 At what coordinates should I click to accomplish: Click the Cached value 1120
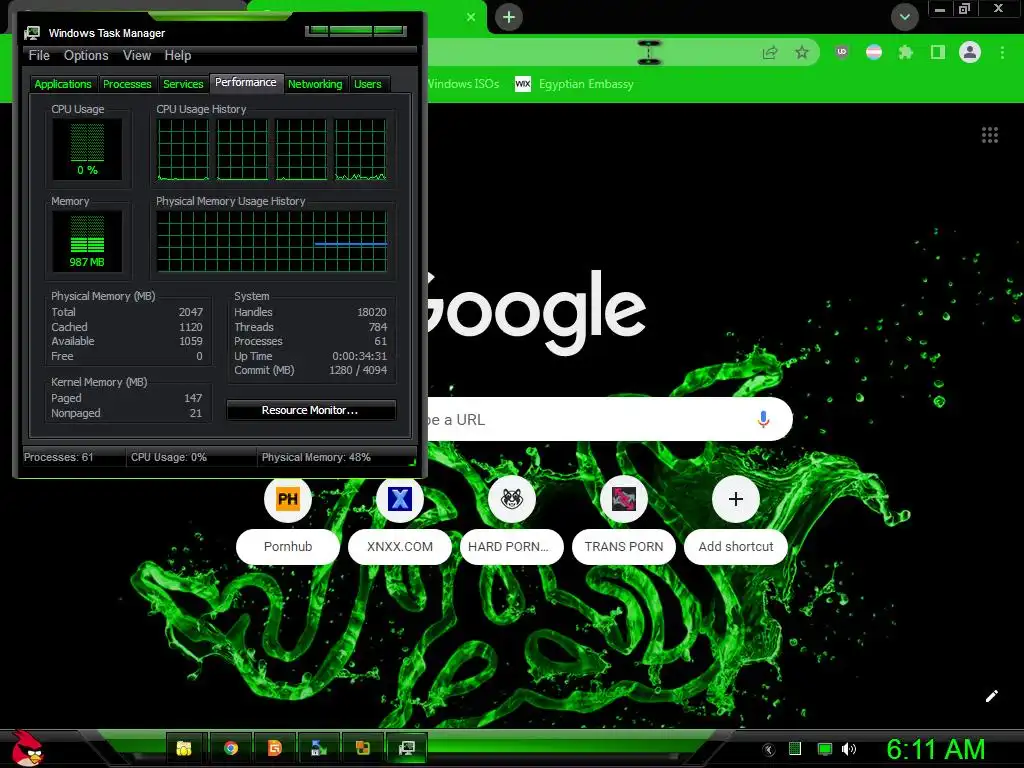(x=191, y=327)
